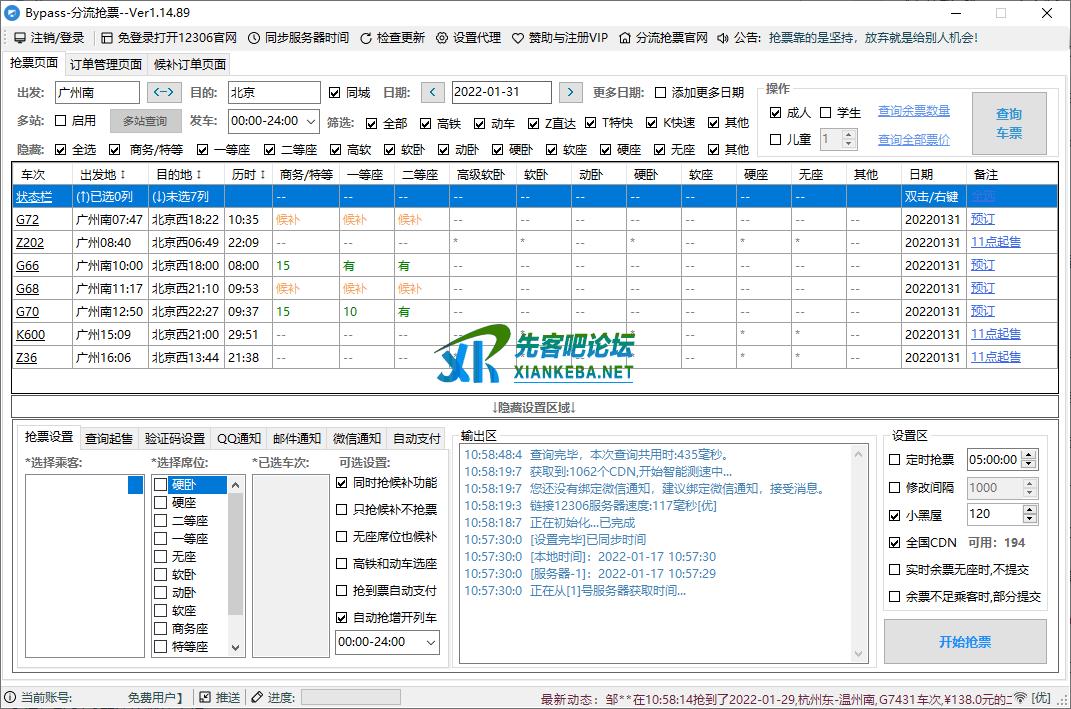The image size is (1071, 709).
Task: Open 12306 official site without login
Action: coord(107,38)
